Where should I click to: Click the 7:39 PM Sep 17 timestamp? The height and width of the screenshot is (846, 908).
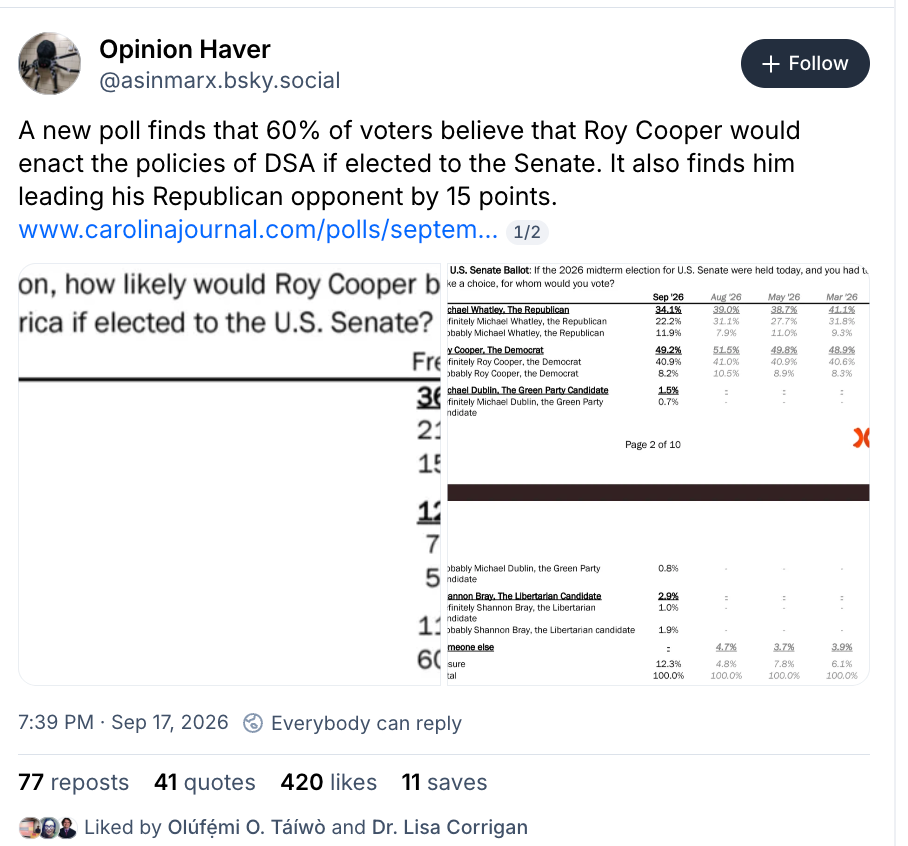[x=123, y=723]
